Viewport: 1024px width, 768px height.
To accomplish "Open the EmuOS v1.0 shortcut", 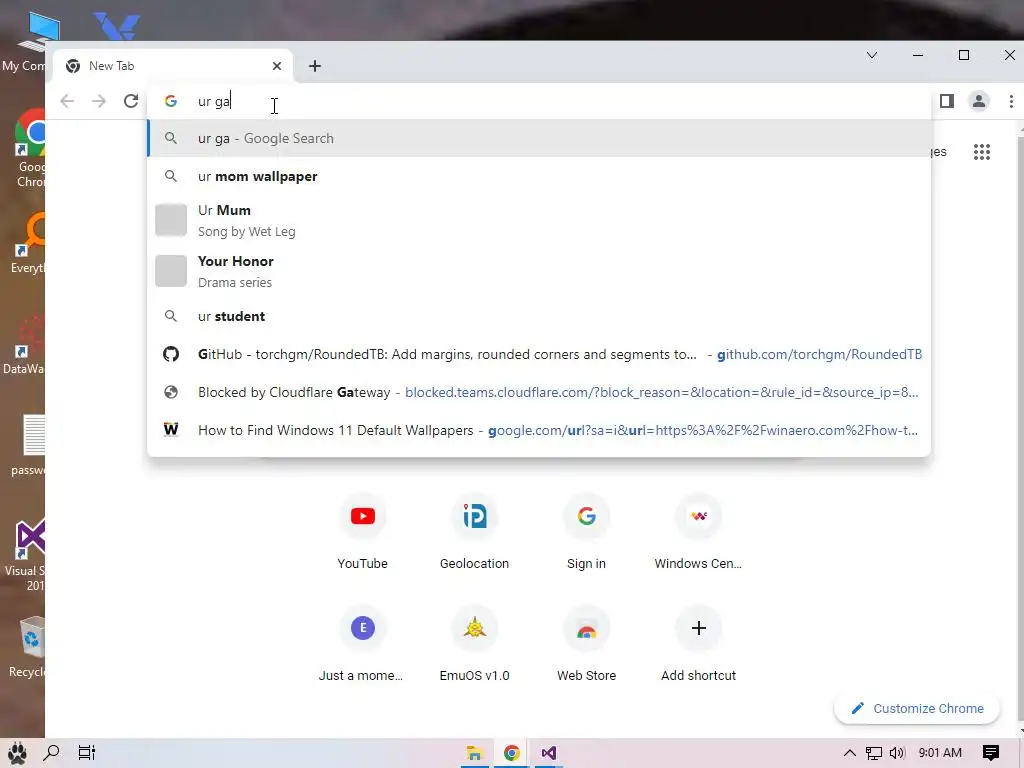I will 475,644.
